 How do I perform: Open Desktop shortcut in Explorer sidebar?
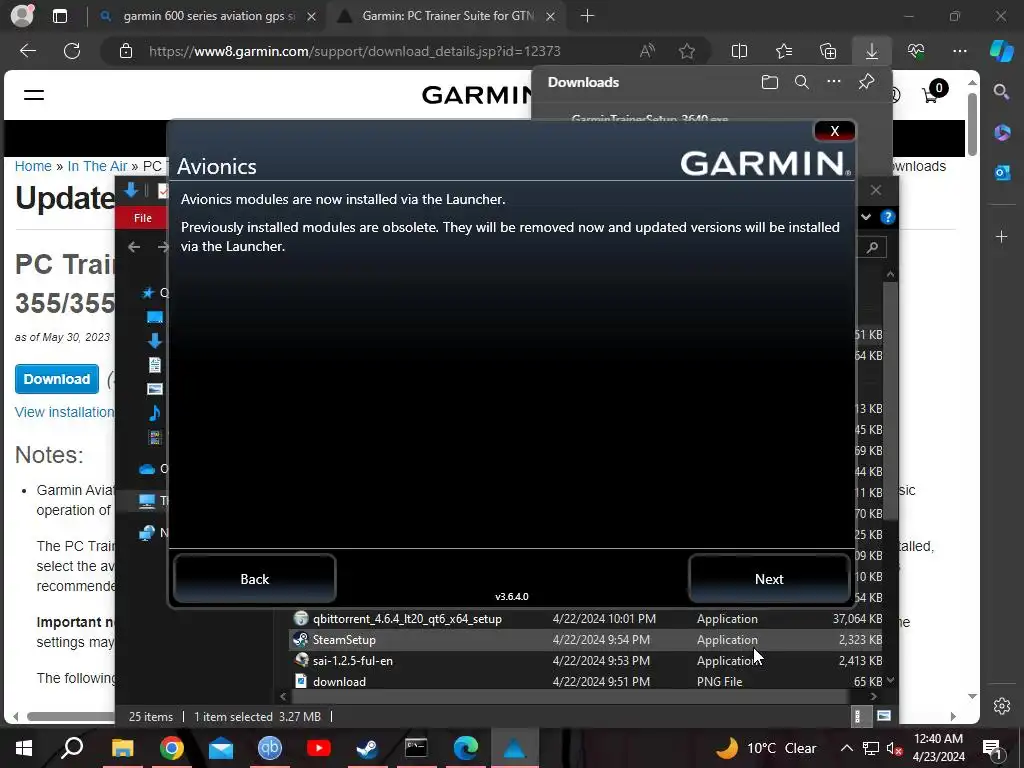coord(155,317)
